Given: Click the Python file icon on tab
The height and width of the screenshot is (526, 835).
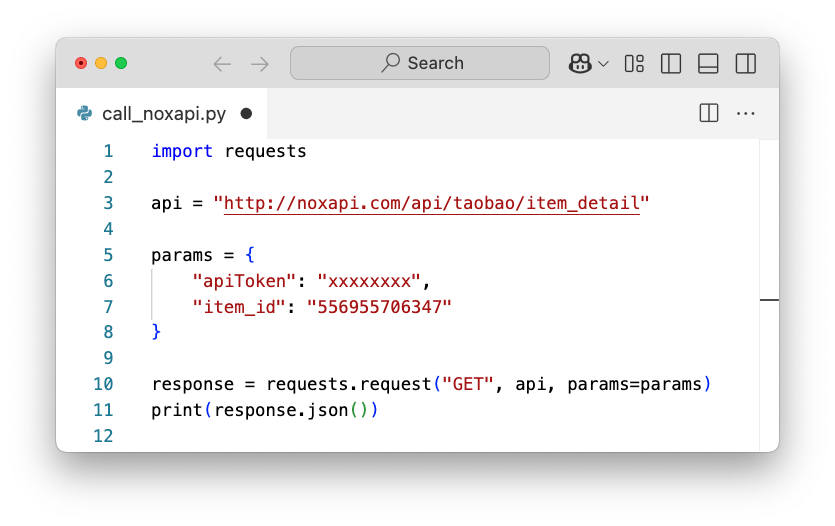Looking at the screenshot, I should point(85,114).
